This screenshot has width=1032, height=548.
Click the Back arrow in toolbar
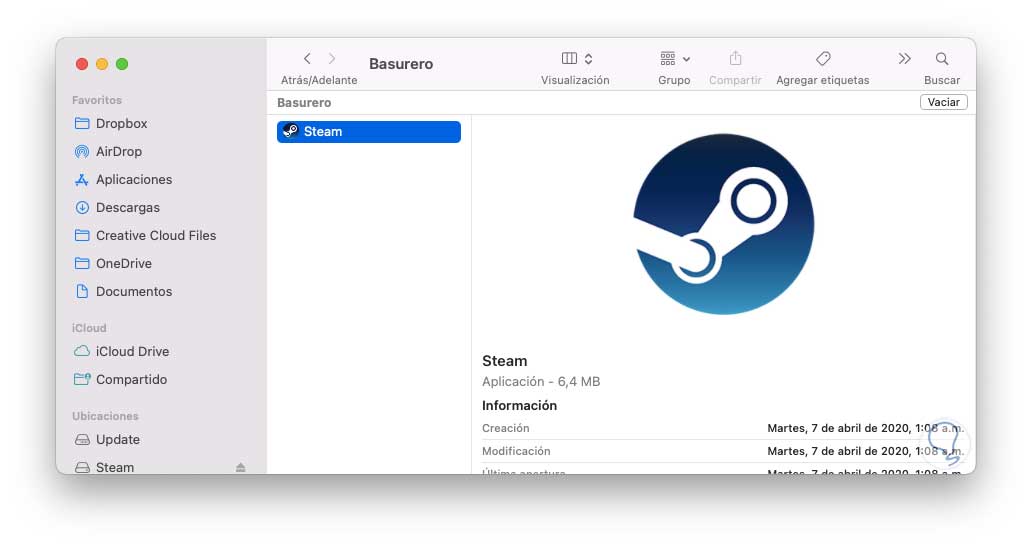(307, 59)
